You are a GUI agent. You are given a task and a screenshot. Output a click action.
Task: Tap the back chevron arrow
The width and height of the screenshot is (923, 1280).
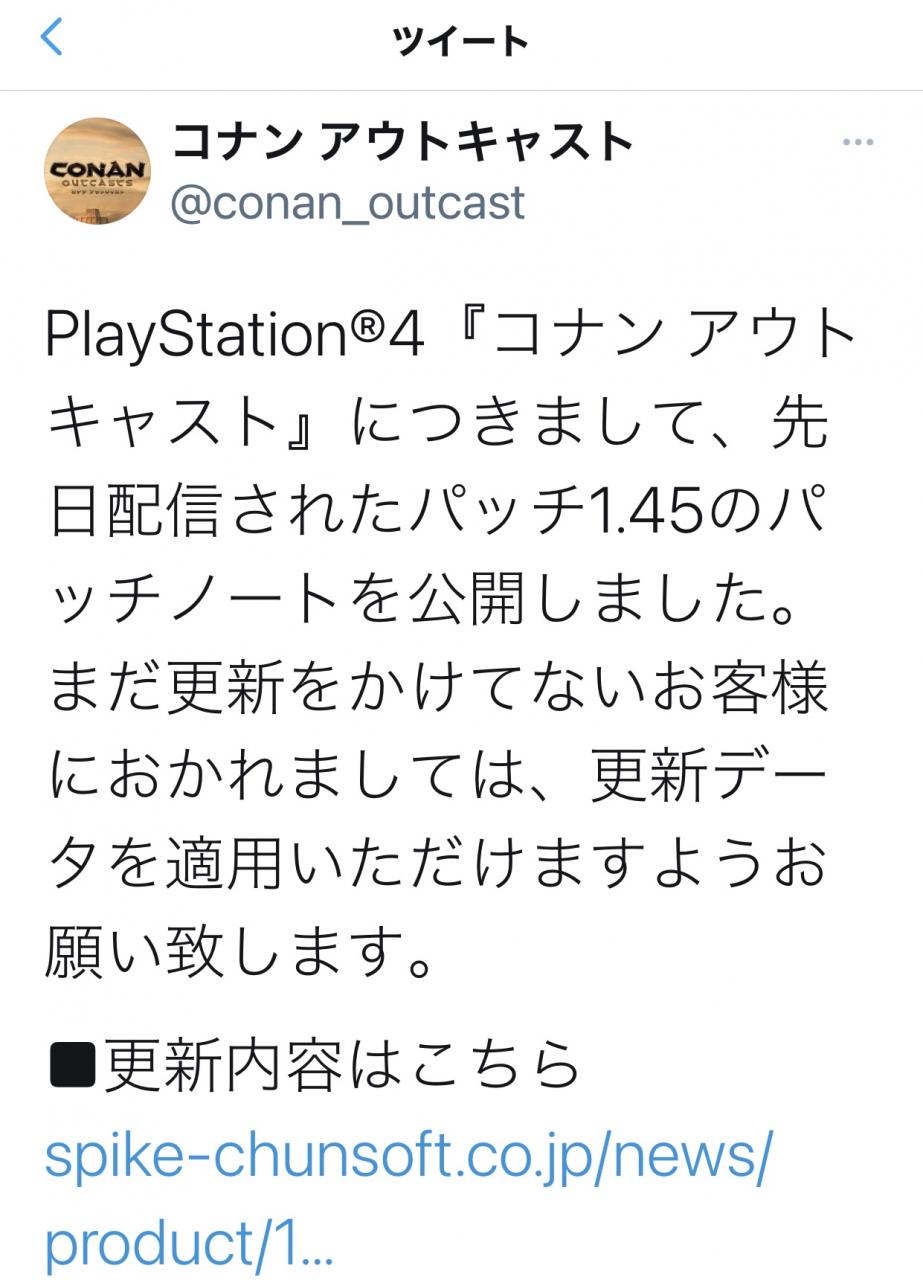click(x=52, y=39)
